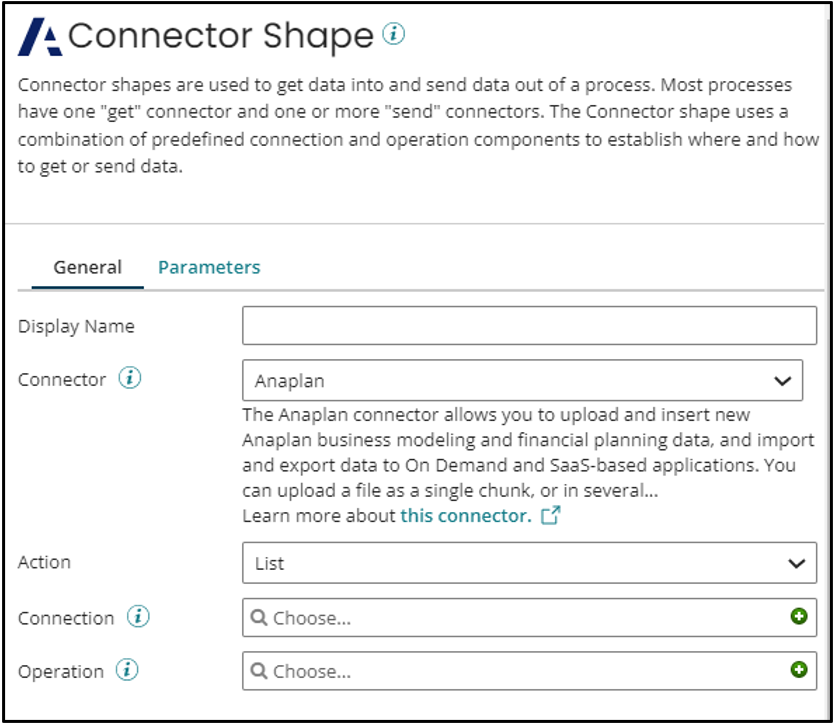Switch to the Parameters tab

209,267
